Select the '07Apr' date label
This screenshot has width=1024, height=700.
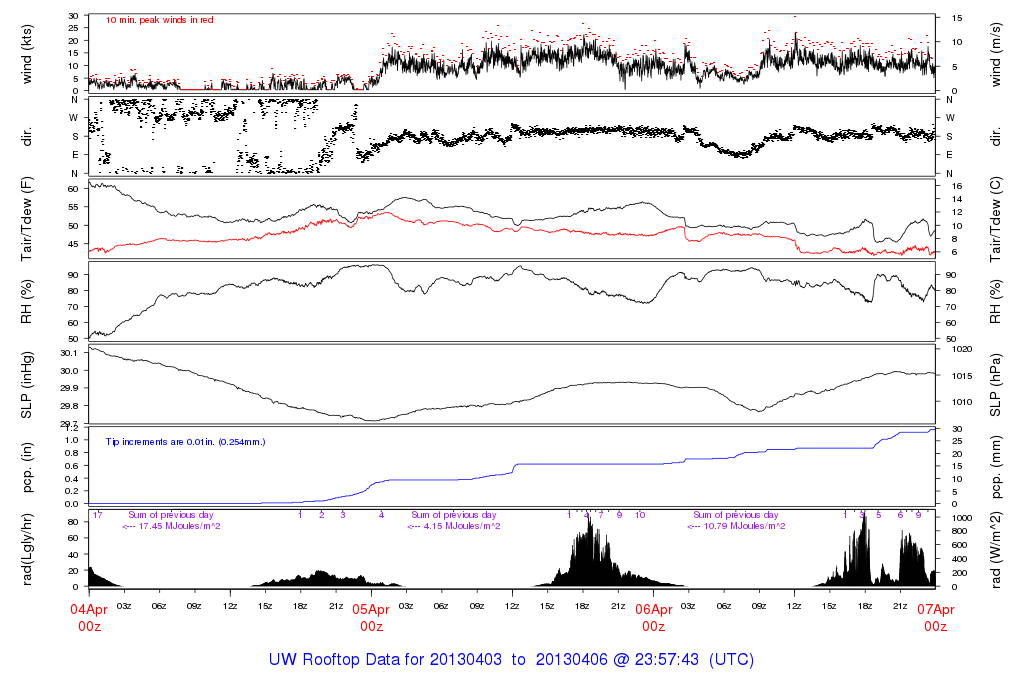[936, 609]
